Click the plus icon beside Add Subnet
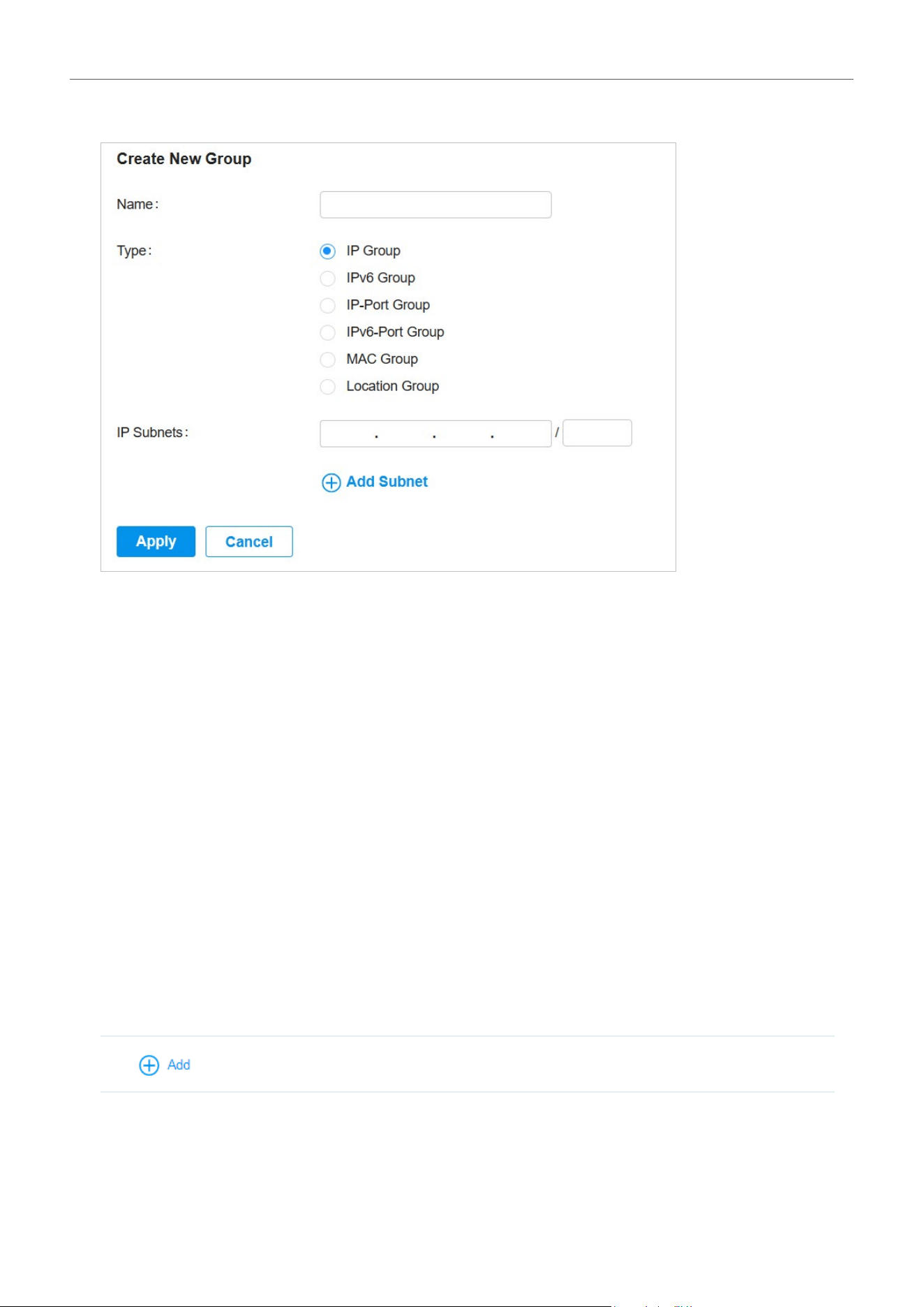This screenshot has height=1307, width=924. tap(331, 482)
